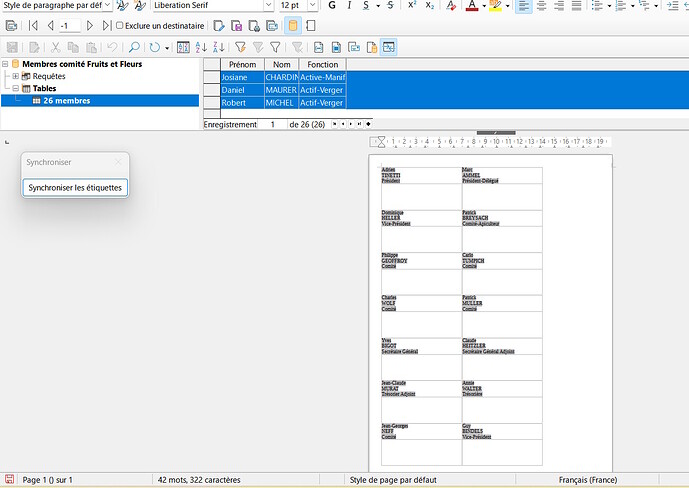Expand the Requêtes tree node

click(15, 76)
